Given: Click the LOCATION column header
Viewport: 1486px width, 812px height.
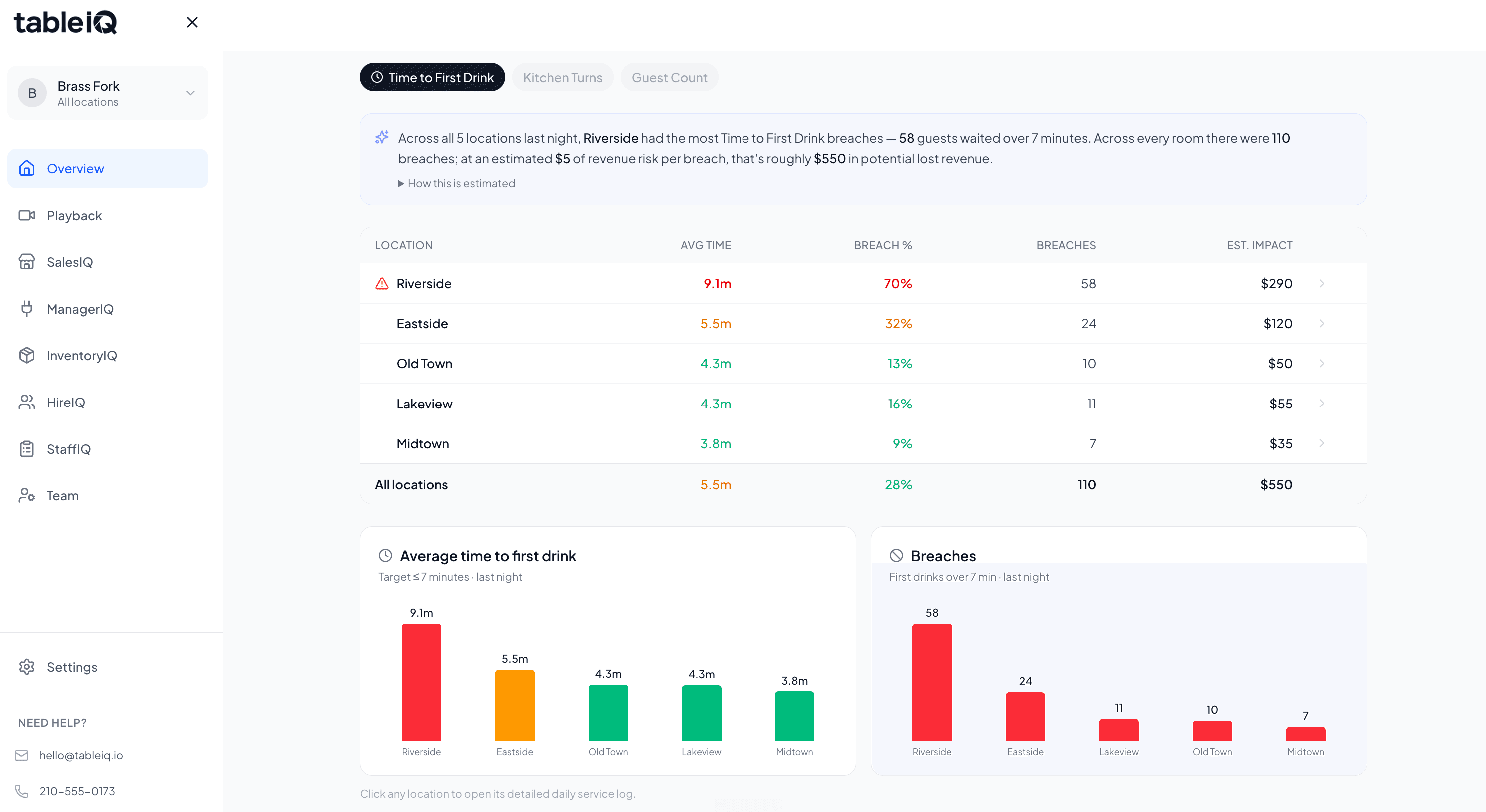Looking at the screenshot, I should click(404, 245).
